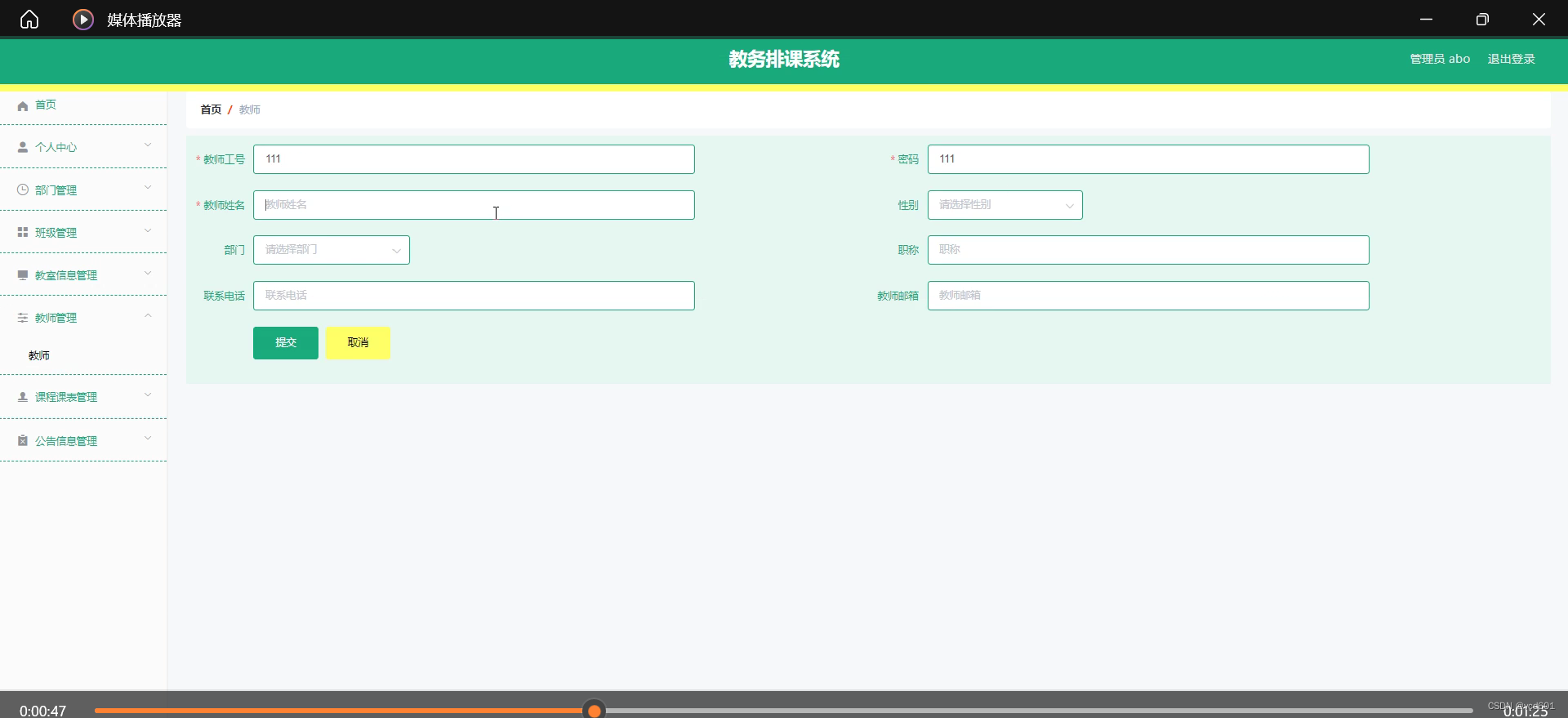The height and width of the screenshot is (718, 1568).
Task: Click the 教务排课系统 header title
Action: pos(784,59)
